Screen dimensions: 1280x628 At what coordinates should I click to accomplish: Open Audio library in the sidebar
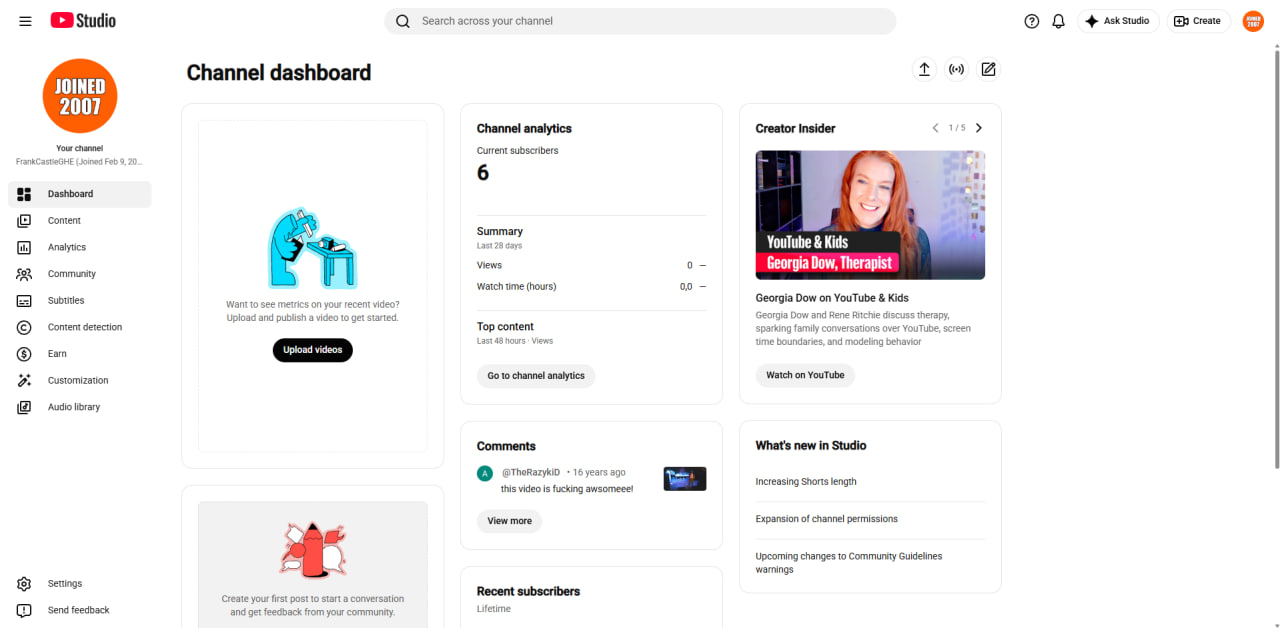coord(80,407)
